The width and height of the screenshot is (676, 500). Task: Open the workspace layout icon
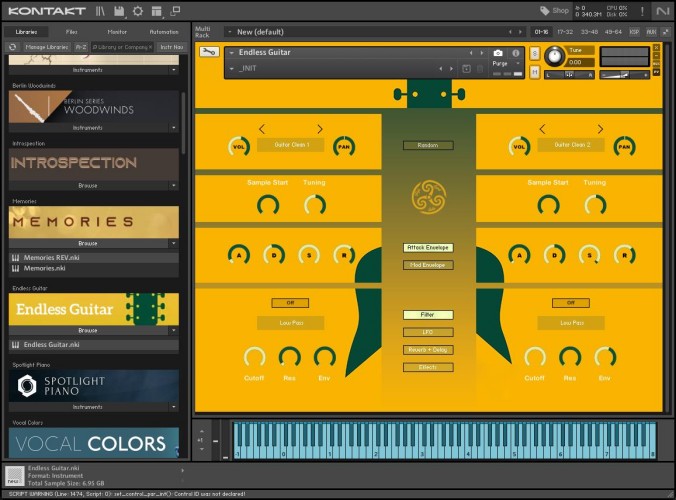156,11
